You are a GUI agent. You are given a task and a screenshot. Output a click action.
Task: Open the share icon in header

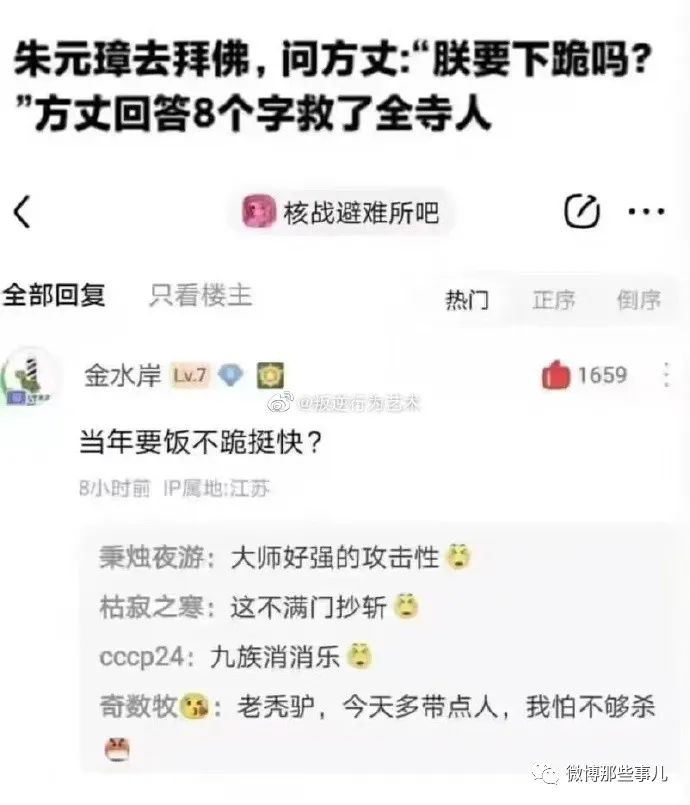pos(582,211)
